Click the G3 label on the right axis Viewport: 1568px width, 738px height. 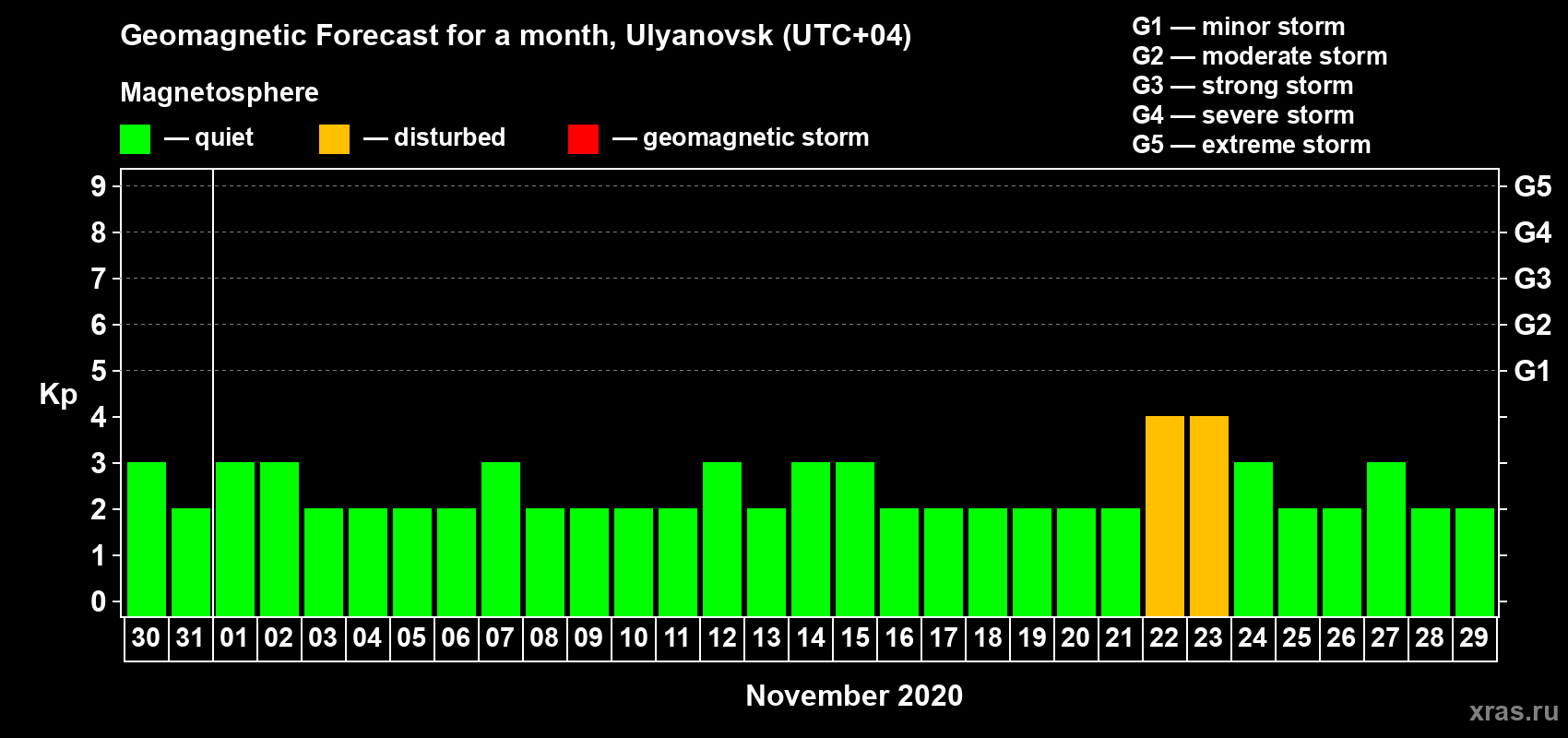tap(1533, 279)
